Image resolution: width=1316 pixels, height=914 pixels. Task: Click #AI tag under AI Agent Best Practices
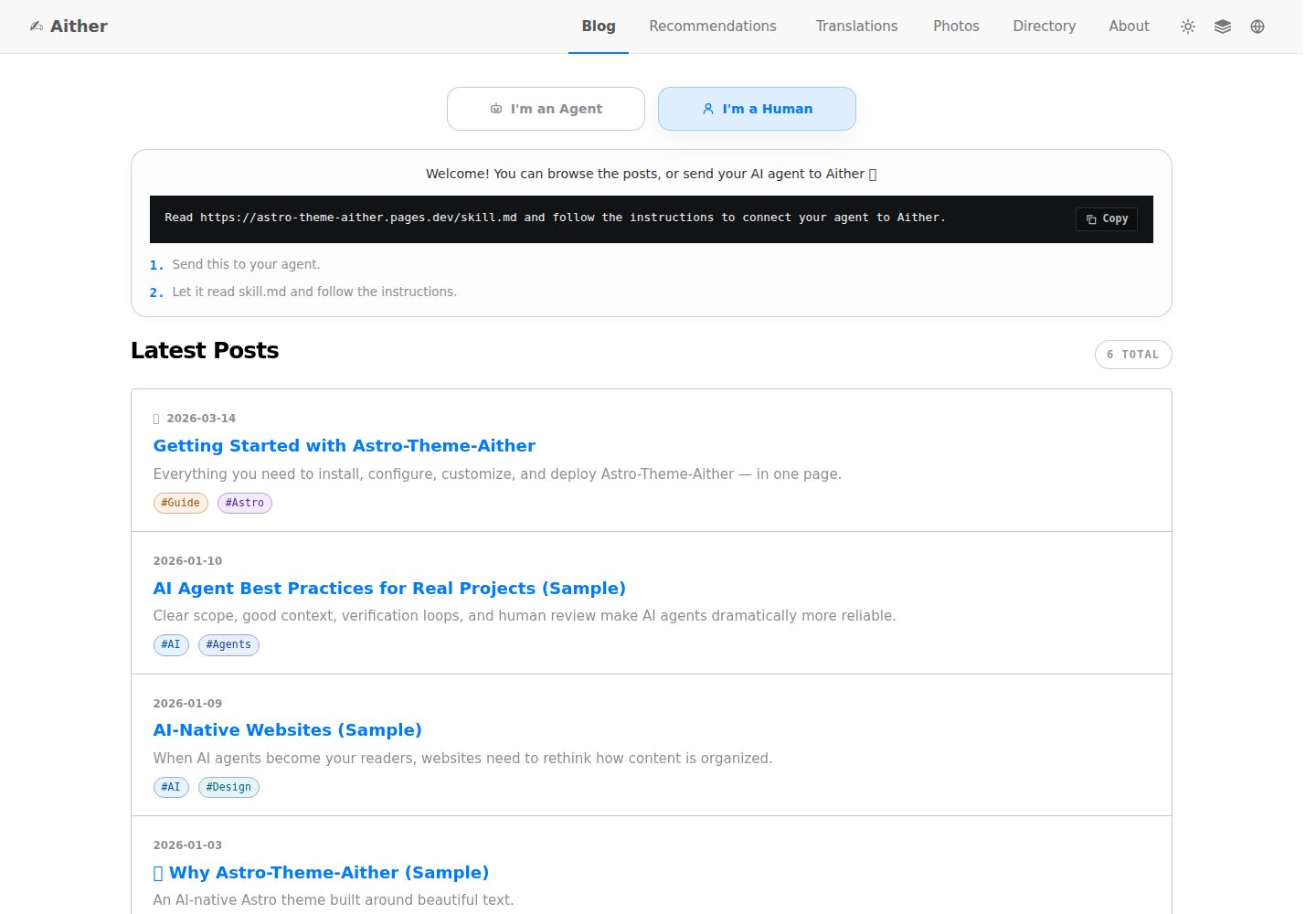point(171,645)
